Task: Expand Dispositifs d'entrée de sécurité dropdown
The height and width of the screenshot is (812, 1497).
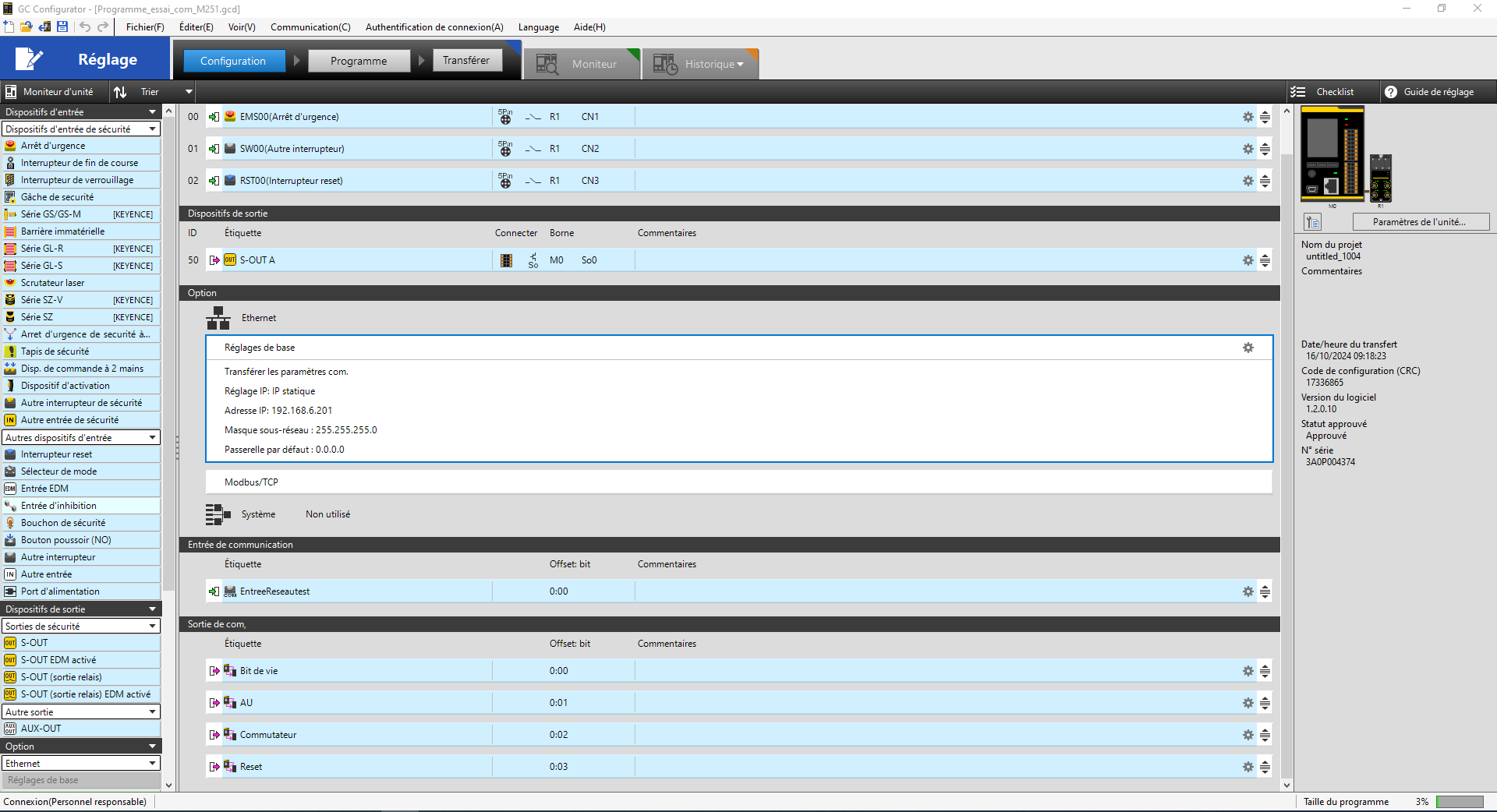Action: tap(153, 129)
